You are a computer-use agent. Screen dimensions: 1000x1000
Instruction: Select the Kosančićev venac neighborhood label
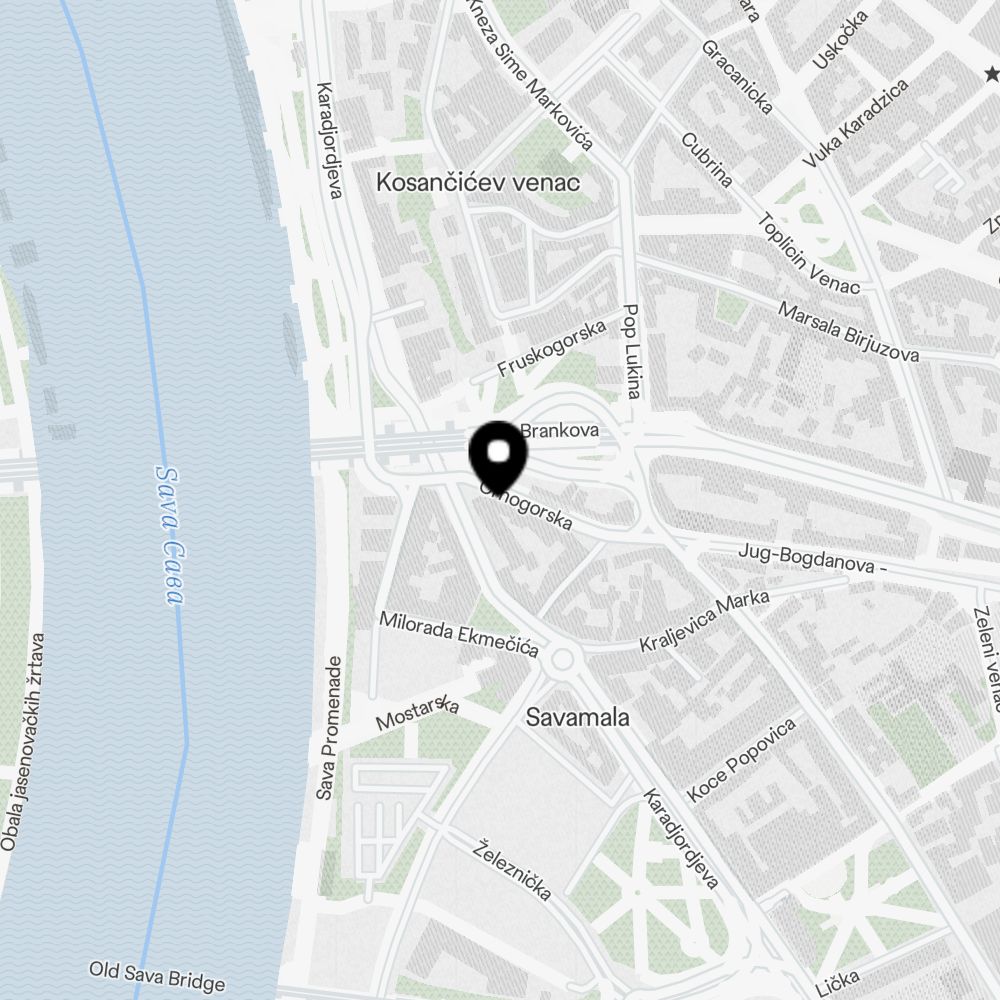point(478,182)
